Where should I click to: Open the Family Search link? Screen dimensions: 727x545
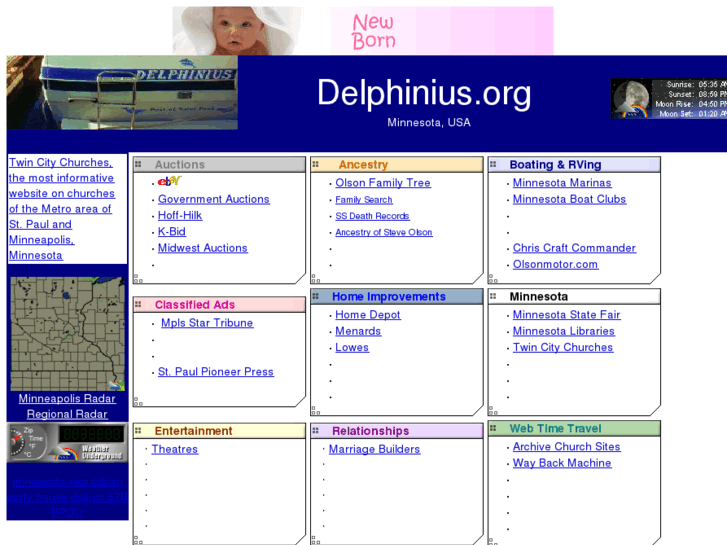coord(364,200)
